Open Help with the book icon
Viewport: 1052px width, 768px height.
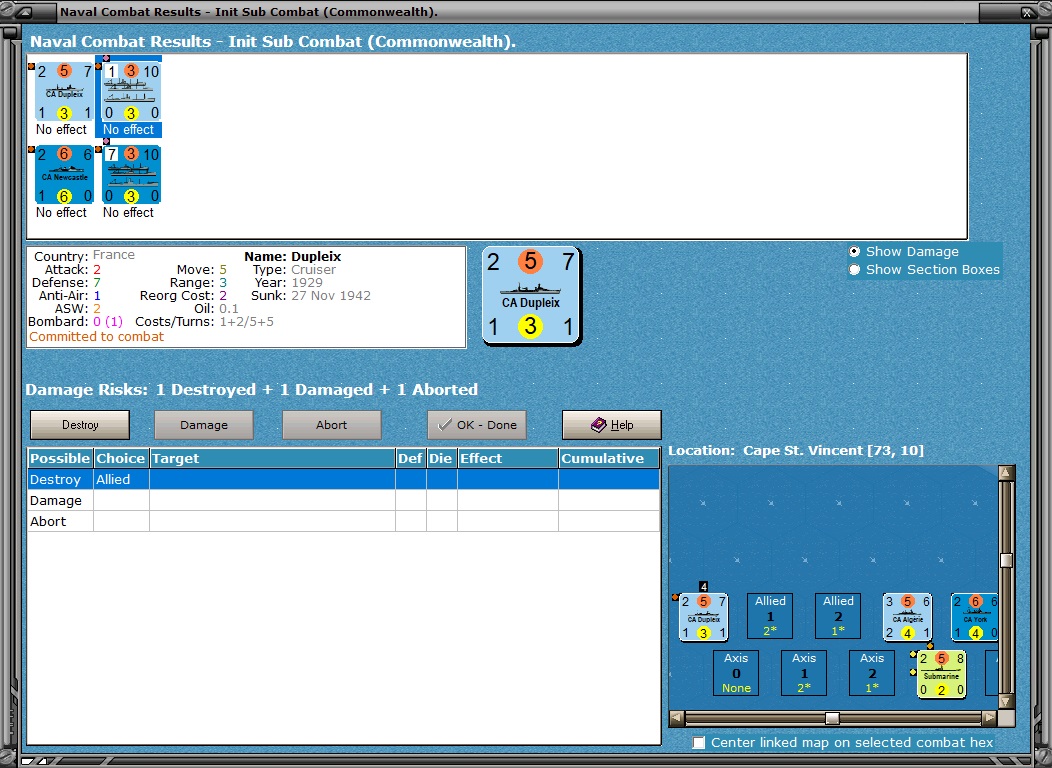612,425
